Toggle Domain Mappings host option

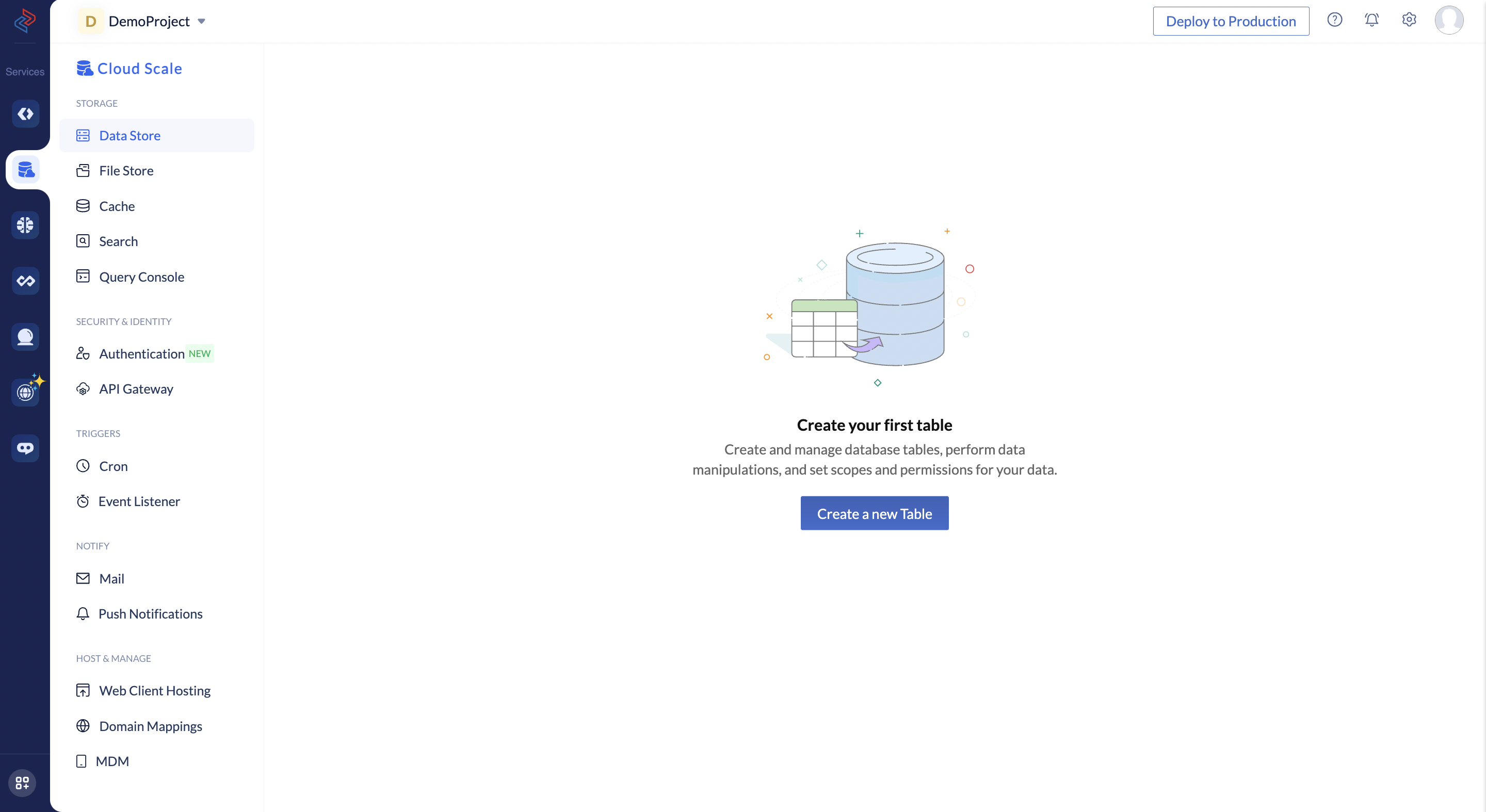(x=150, y=725)
